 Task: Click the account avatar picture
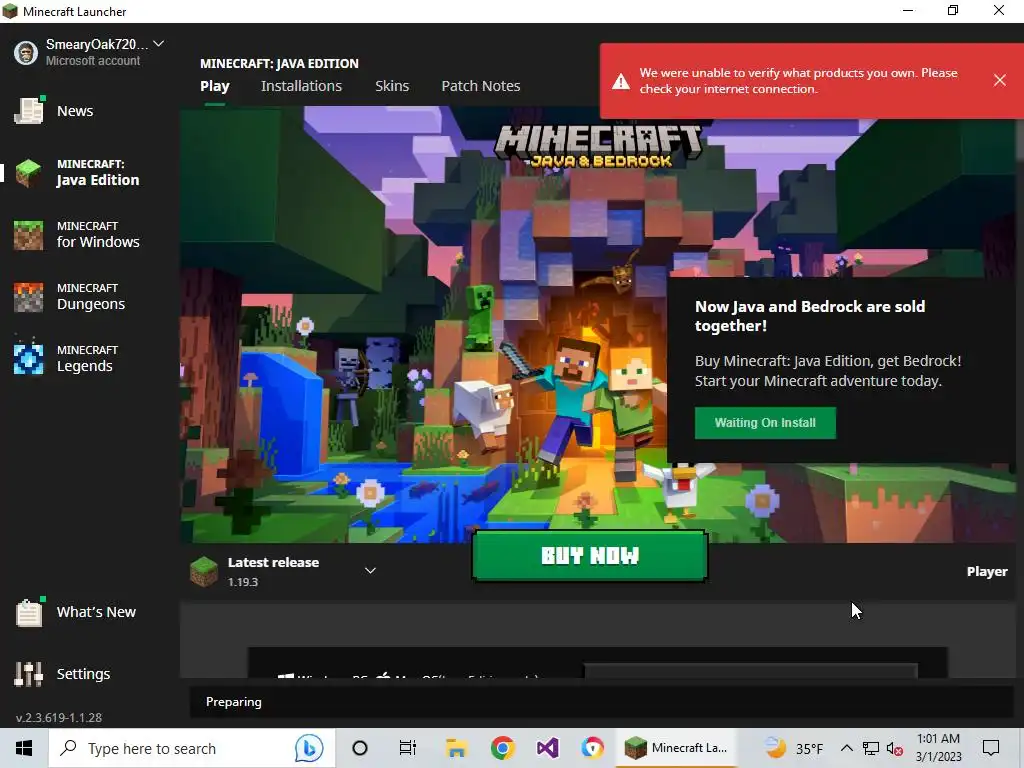[26, 53]
